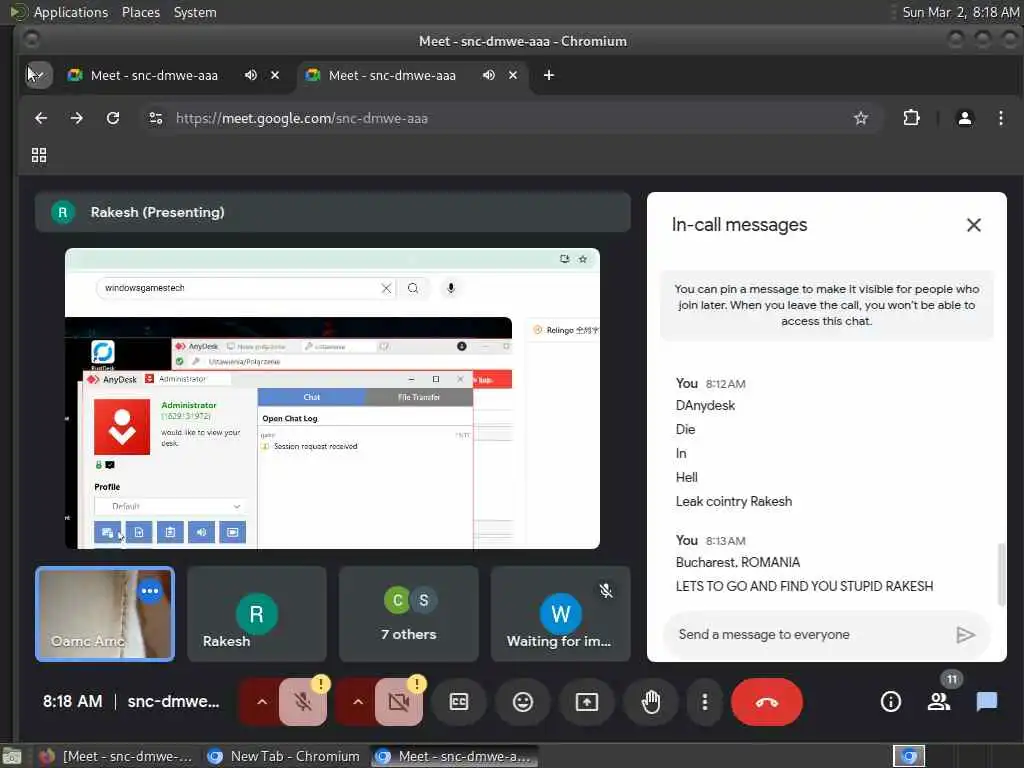Open meeting details info icon
Screen dimensions: 1024x768
coord(891,702)
